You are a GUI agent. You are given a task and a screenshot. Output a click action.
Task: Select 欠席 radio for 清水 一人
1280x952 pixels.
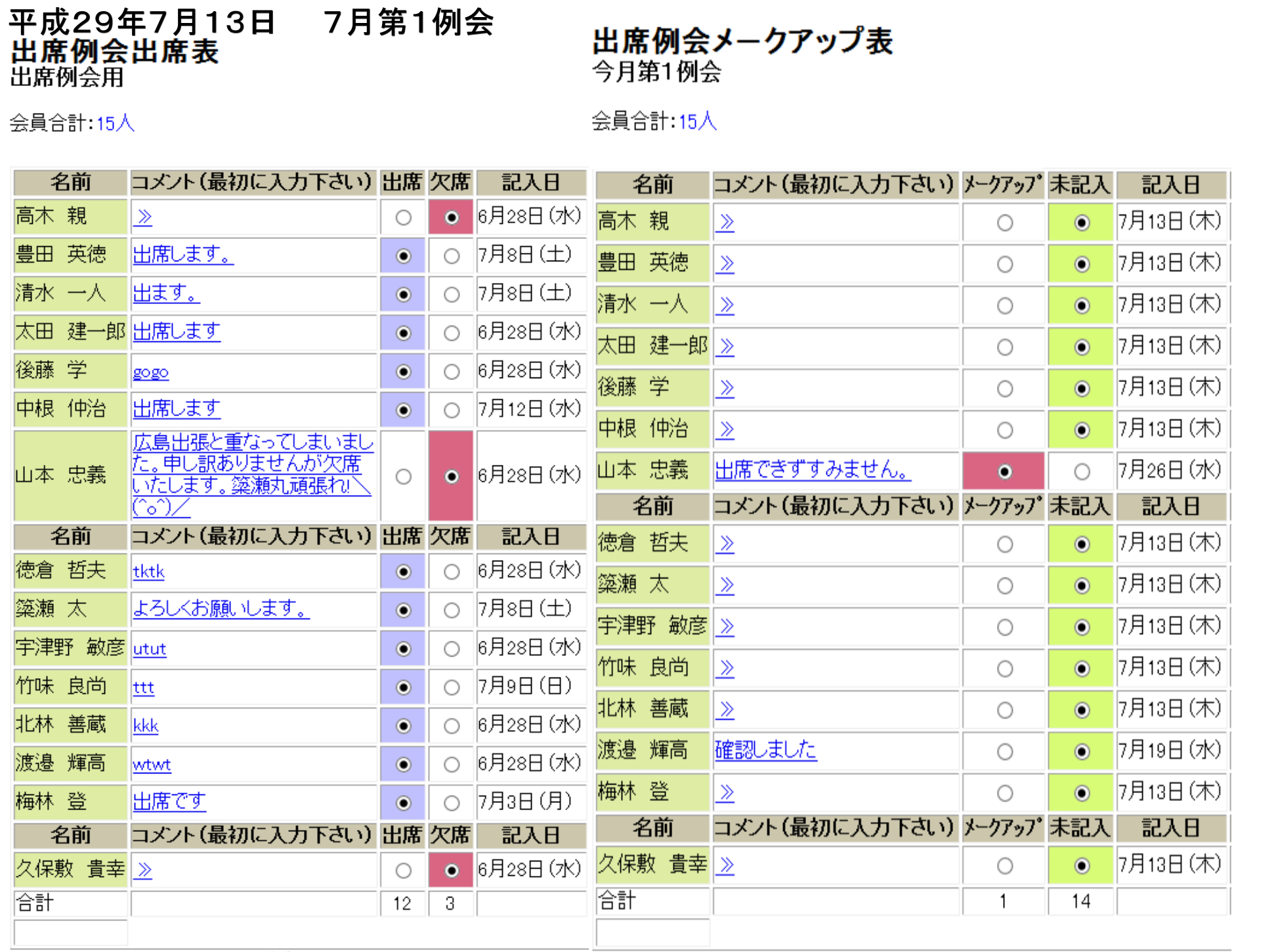tap(451, 295)
